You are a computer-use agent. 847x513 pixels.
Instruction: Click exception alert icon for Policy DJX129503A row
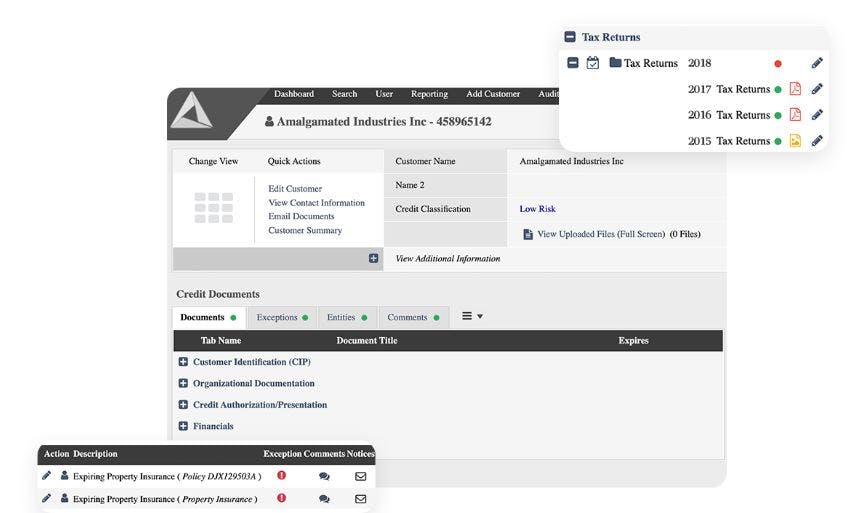point(281,476)
